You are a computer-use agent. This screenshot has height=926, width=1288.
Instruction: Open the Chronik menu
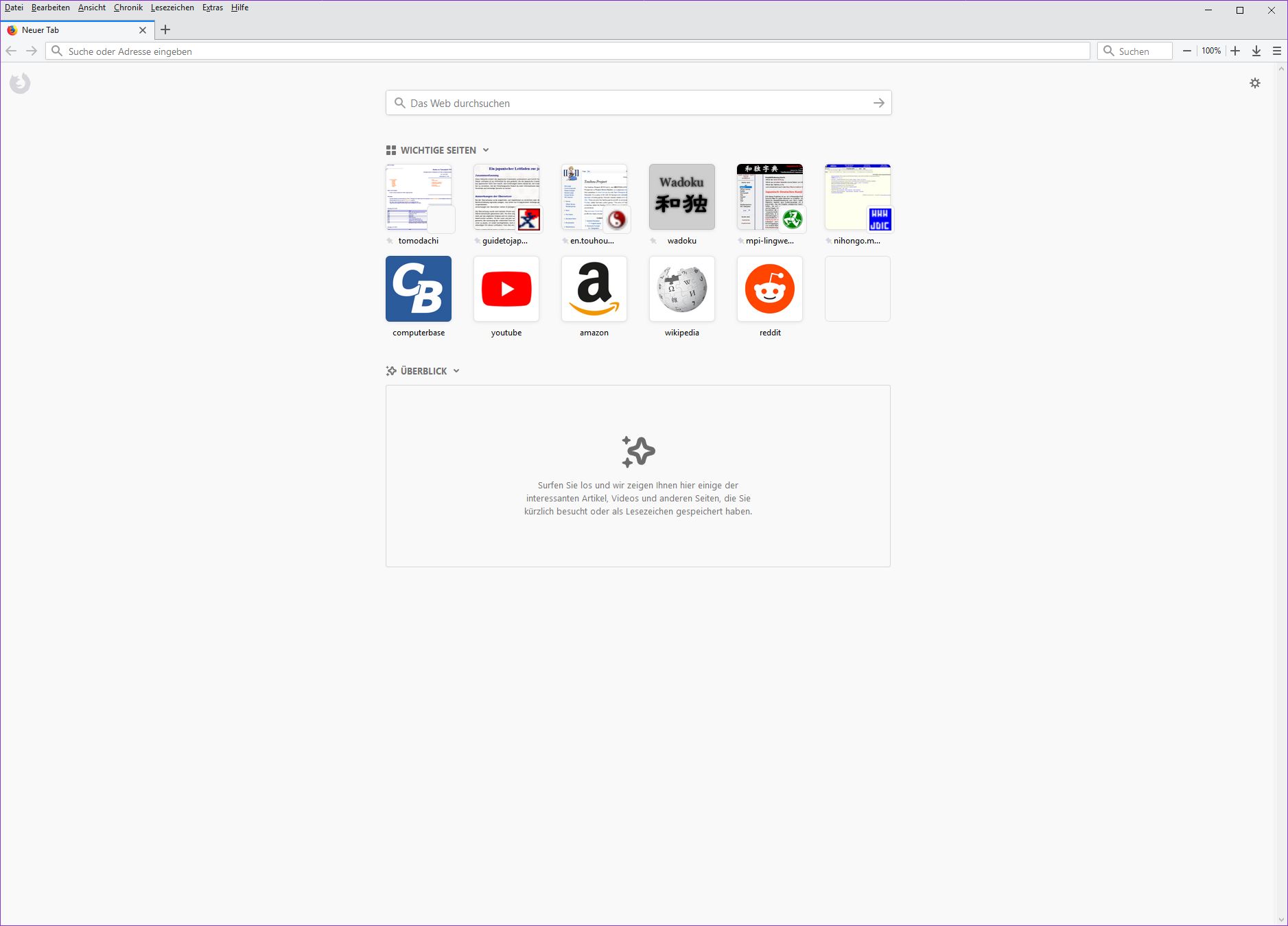point(128,8)
